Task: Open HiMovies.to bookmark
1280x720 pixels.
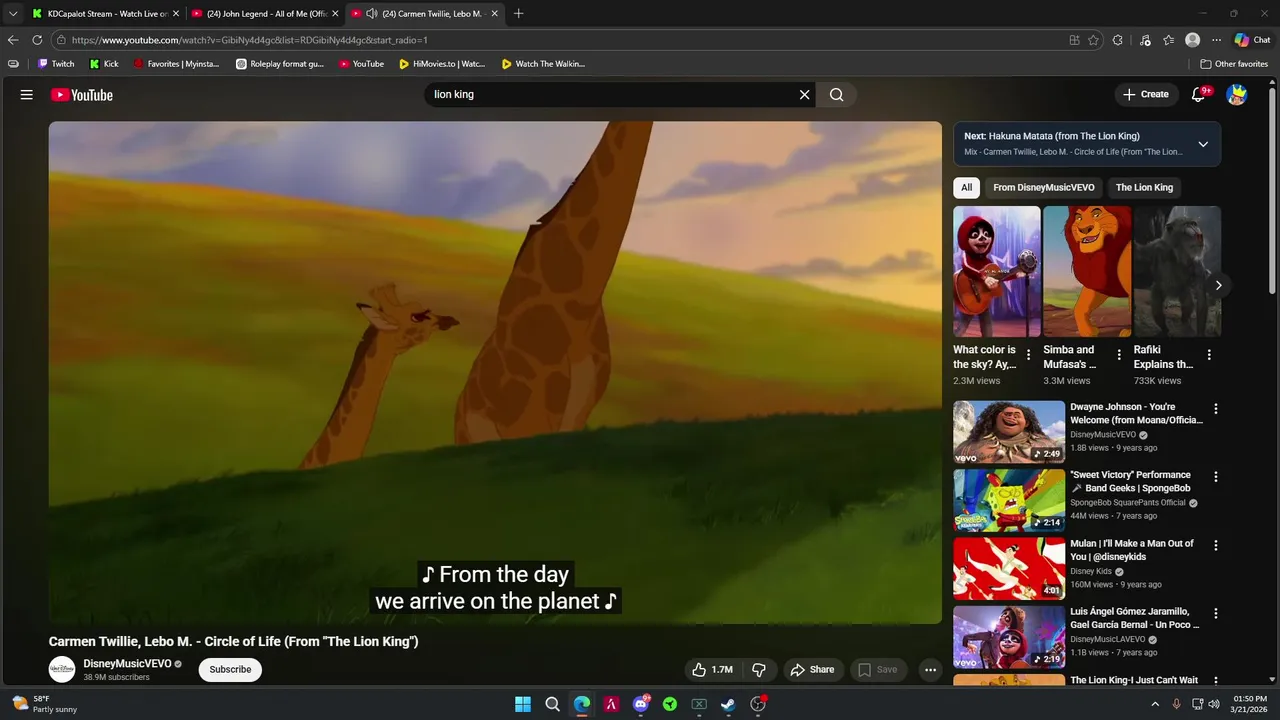Action: (442, 64)
